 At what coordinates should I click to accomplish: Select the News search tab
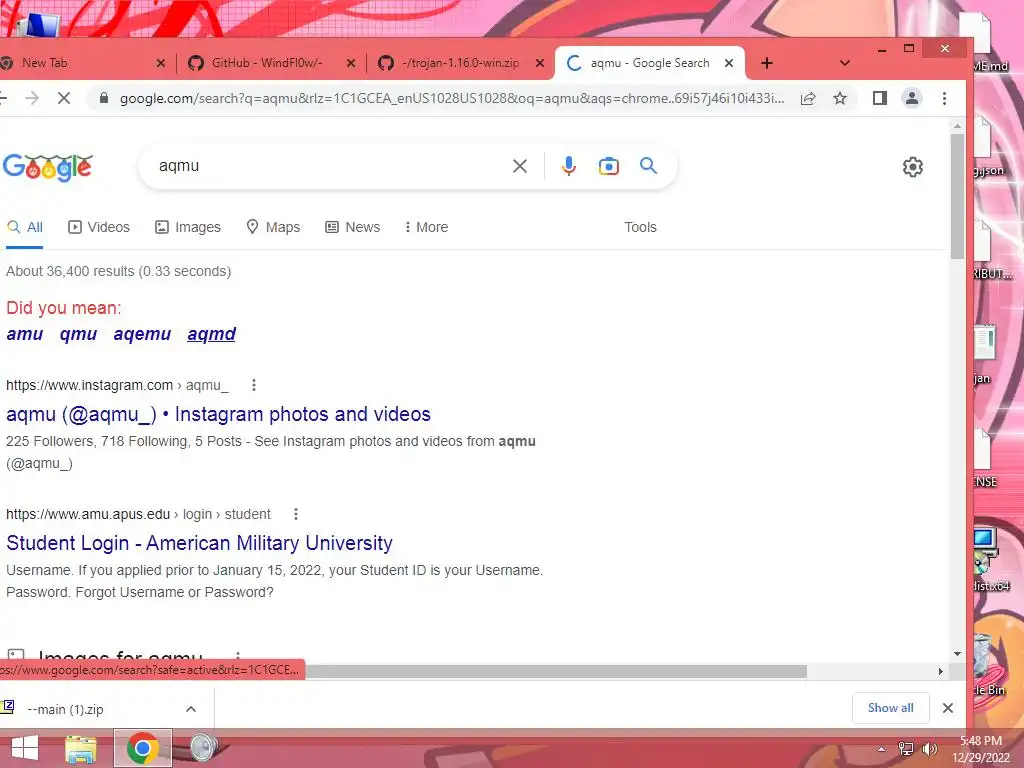[353, 227]
